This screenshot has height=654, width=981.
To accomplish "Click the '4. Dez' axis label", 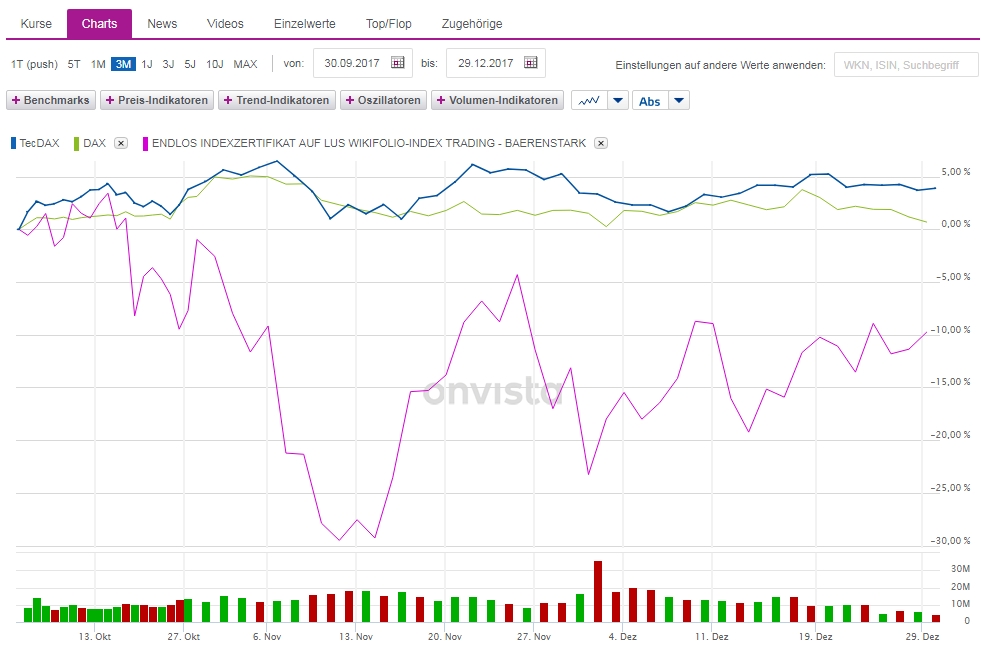I will point(623,636).
